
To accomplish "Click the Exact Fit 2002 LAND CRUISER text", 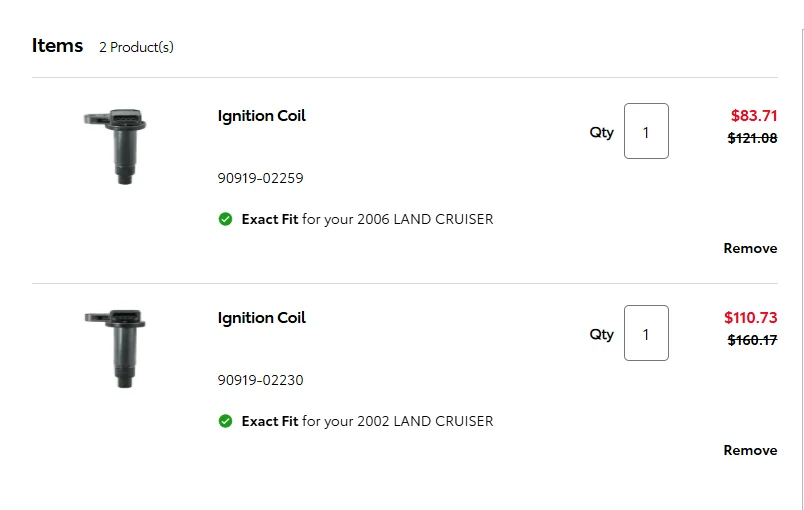I will click(x=367, y=421).
